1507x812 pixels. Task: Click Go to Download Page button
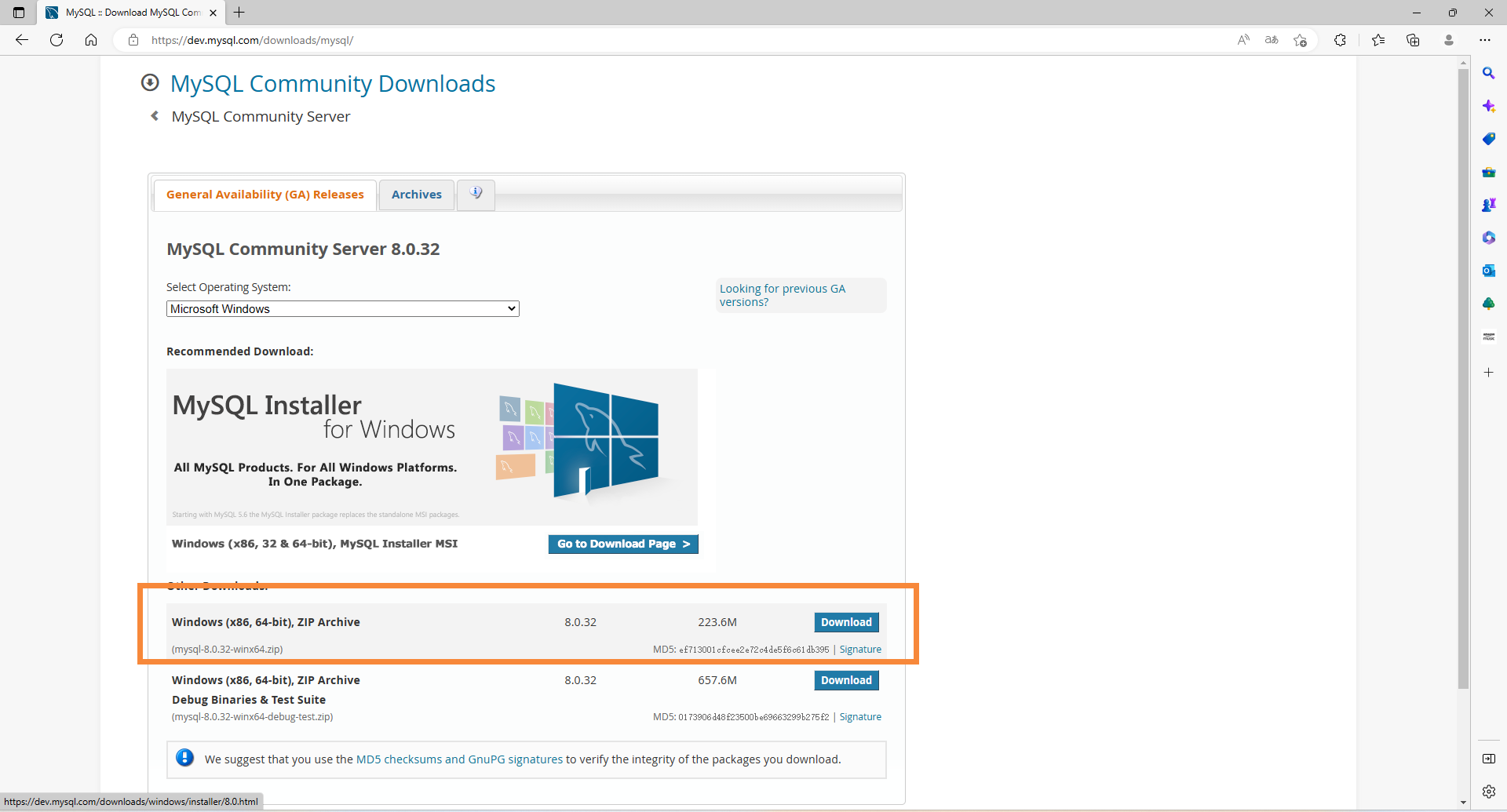coord(623,544)
